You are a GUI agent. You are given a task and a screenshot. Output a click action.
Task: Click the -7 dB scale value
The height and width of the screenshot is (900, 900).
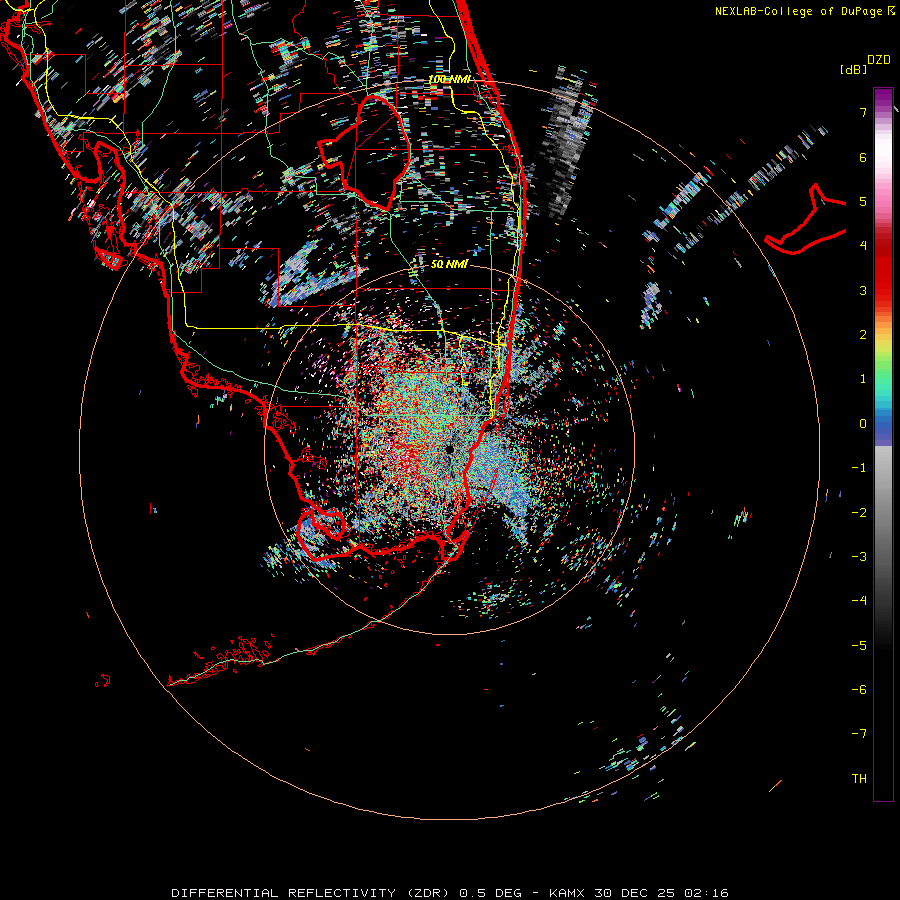tap(859, 734)
